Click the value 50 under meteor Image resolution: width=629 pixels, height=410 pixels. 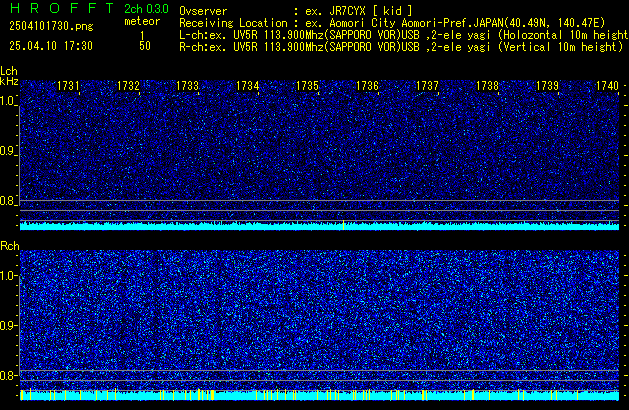click(x=145, y=46)
